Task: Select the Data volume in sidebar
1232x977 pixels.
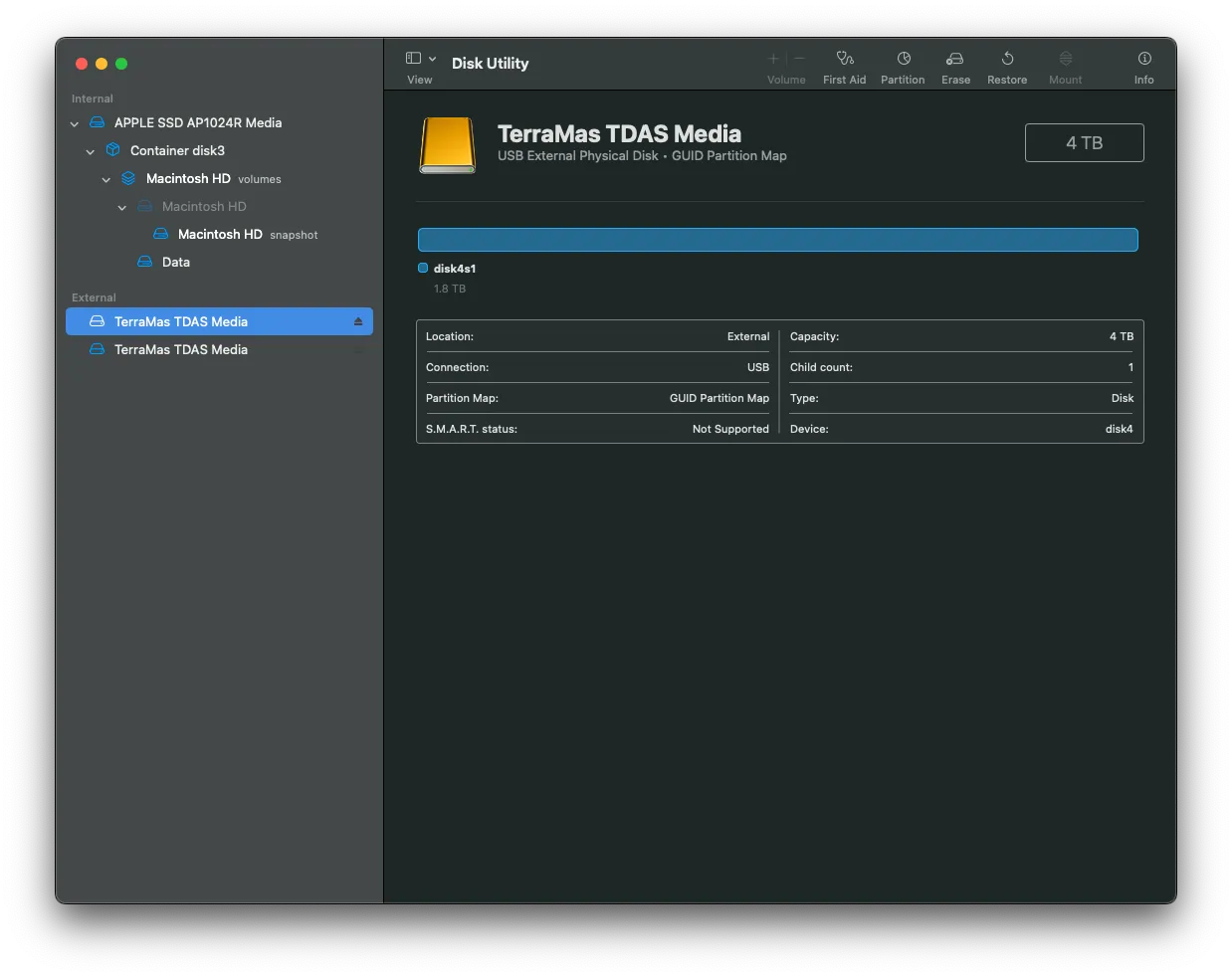Action: tap(176, 262)
